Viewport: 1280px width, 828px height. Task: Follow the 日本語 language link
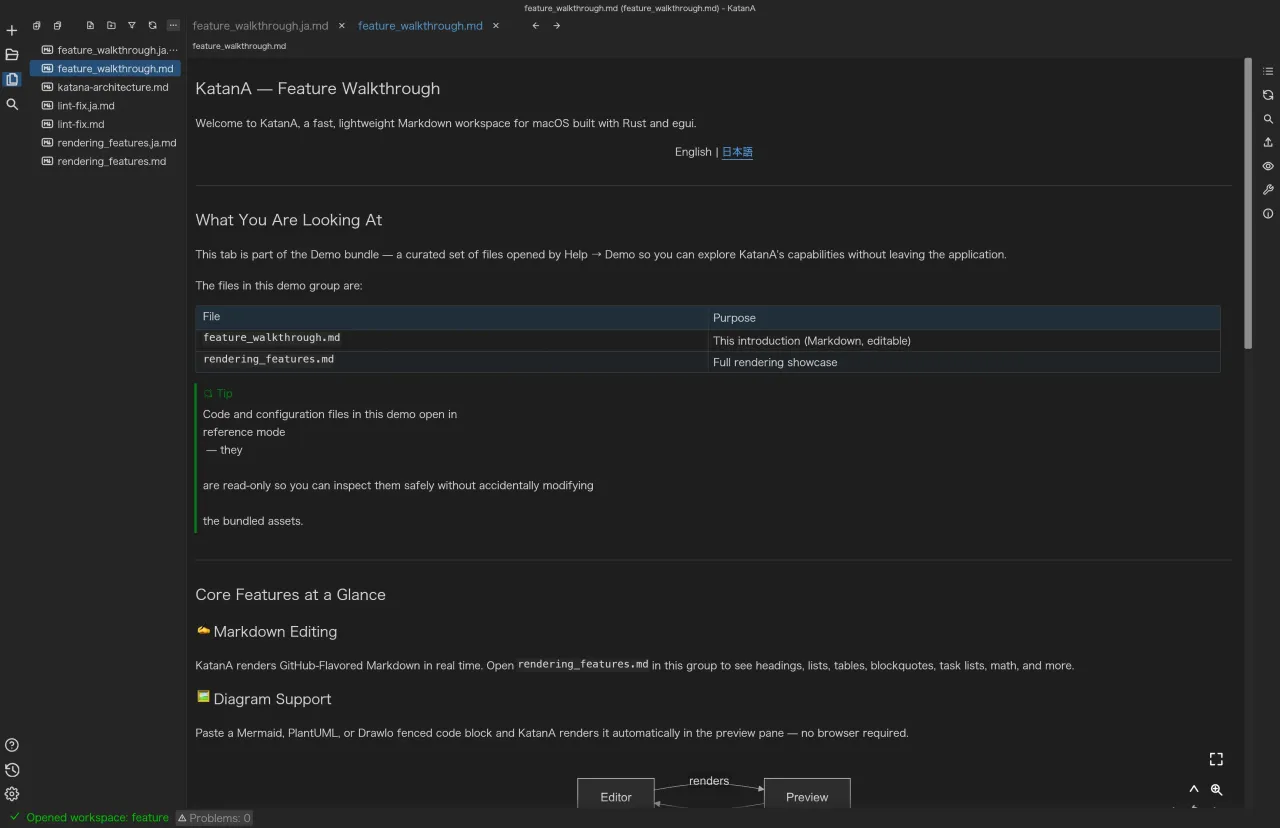(x=737, y=152)
